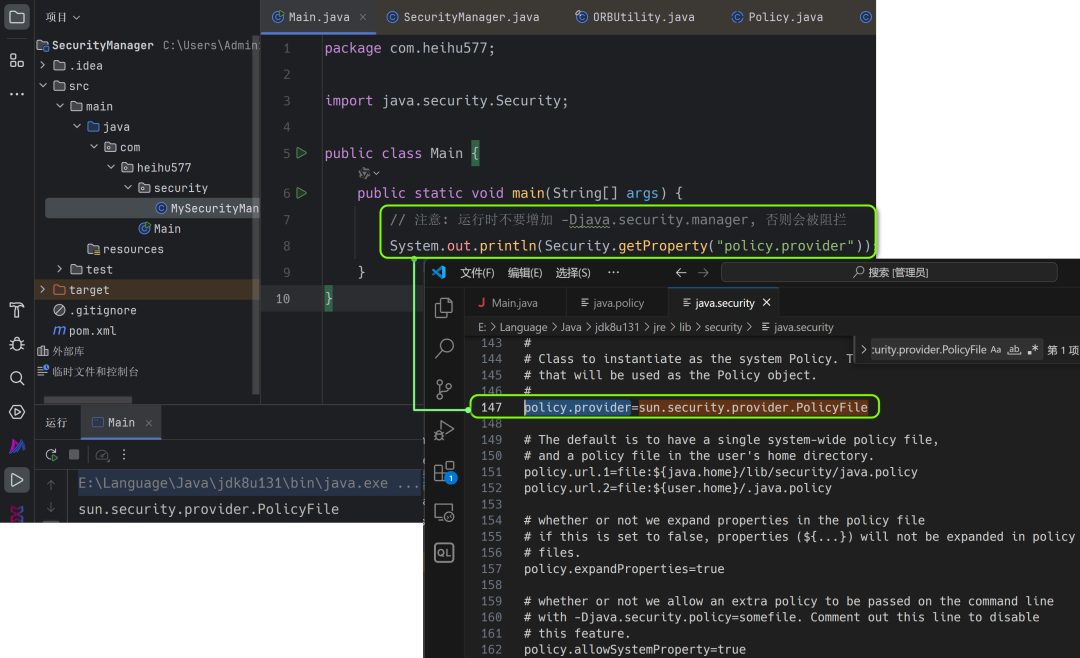Click the Language breadcrumb segment in VS Code
Viewport: 1080px width, 658px height.
coord(523,327)
